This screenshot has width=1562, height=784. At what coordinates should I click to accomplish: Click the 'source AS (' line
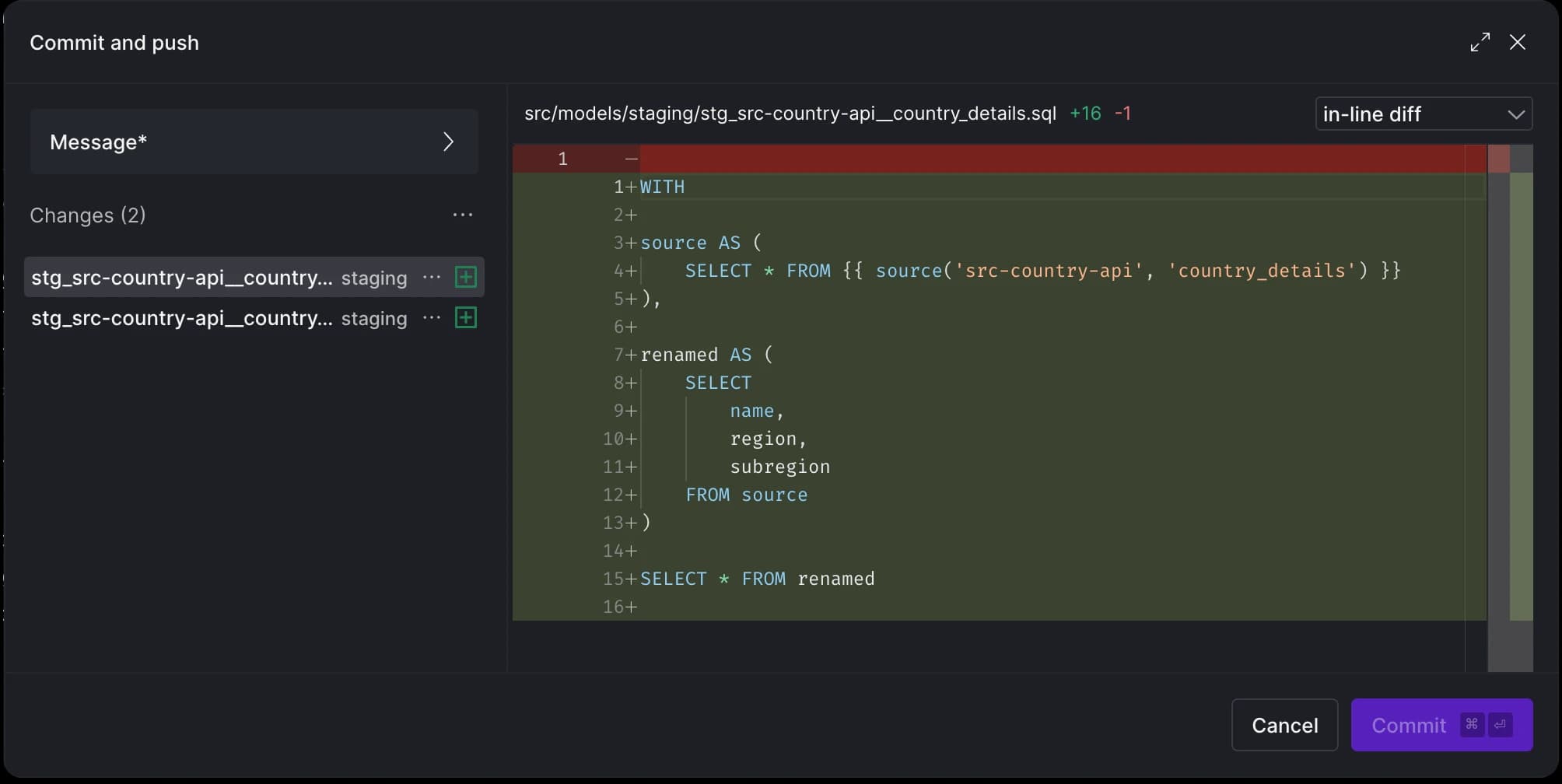tap(701, 243)
